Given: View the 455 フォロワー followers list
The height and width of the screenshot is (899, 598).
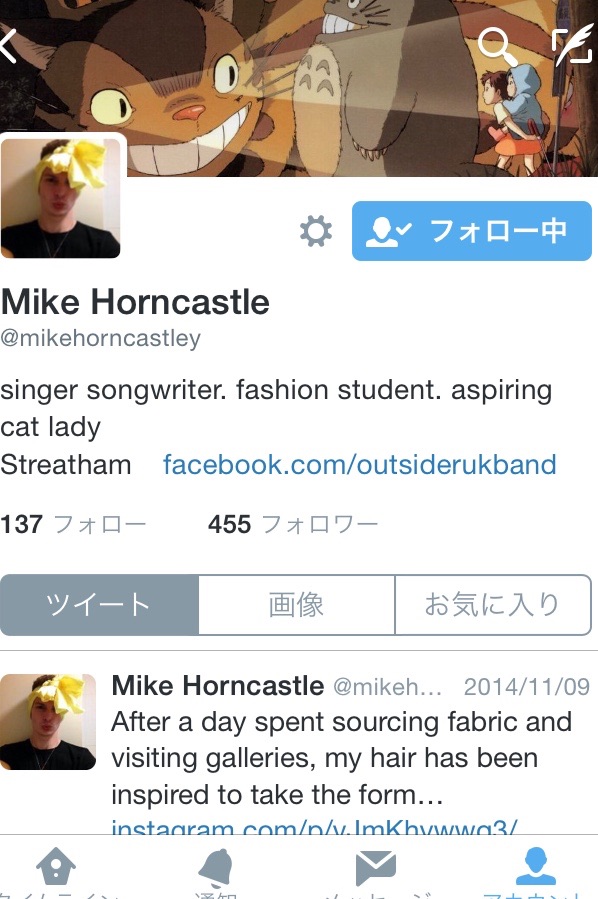Looking at the screenshot, I should pos(293,524).
